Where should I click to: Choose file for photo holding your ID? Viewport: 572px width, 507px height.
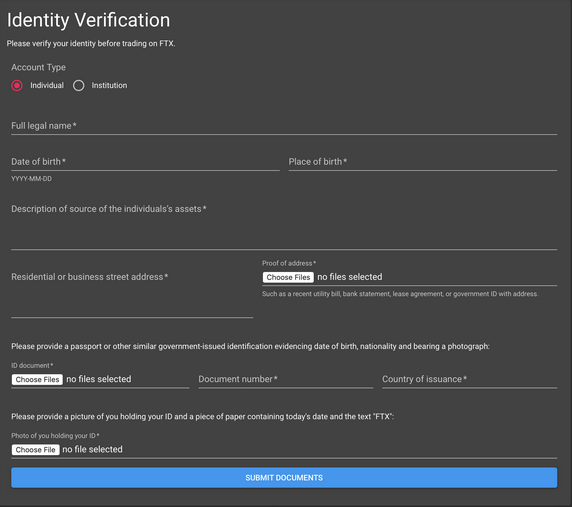click(35, 450)
